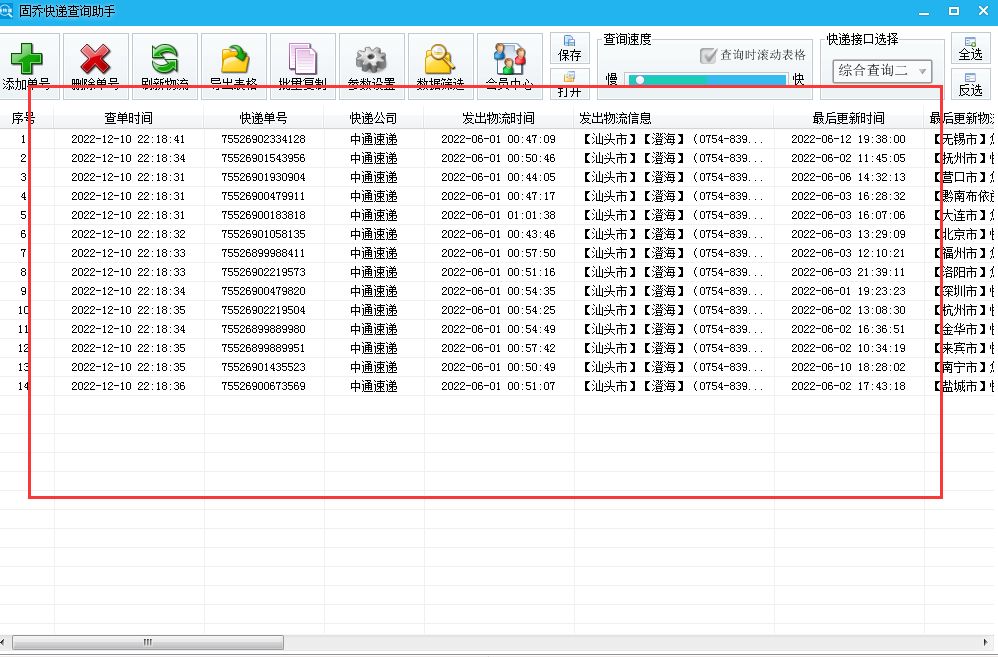Select the 刷新物流 refresh logistics icon

(165, 60)
